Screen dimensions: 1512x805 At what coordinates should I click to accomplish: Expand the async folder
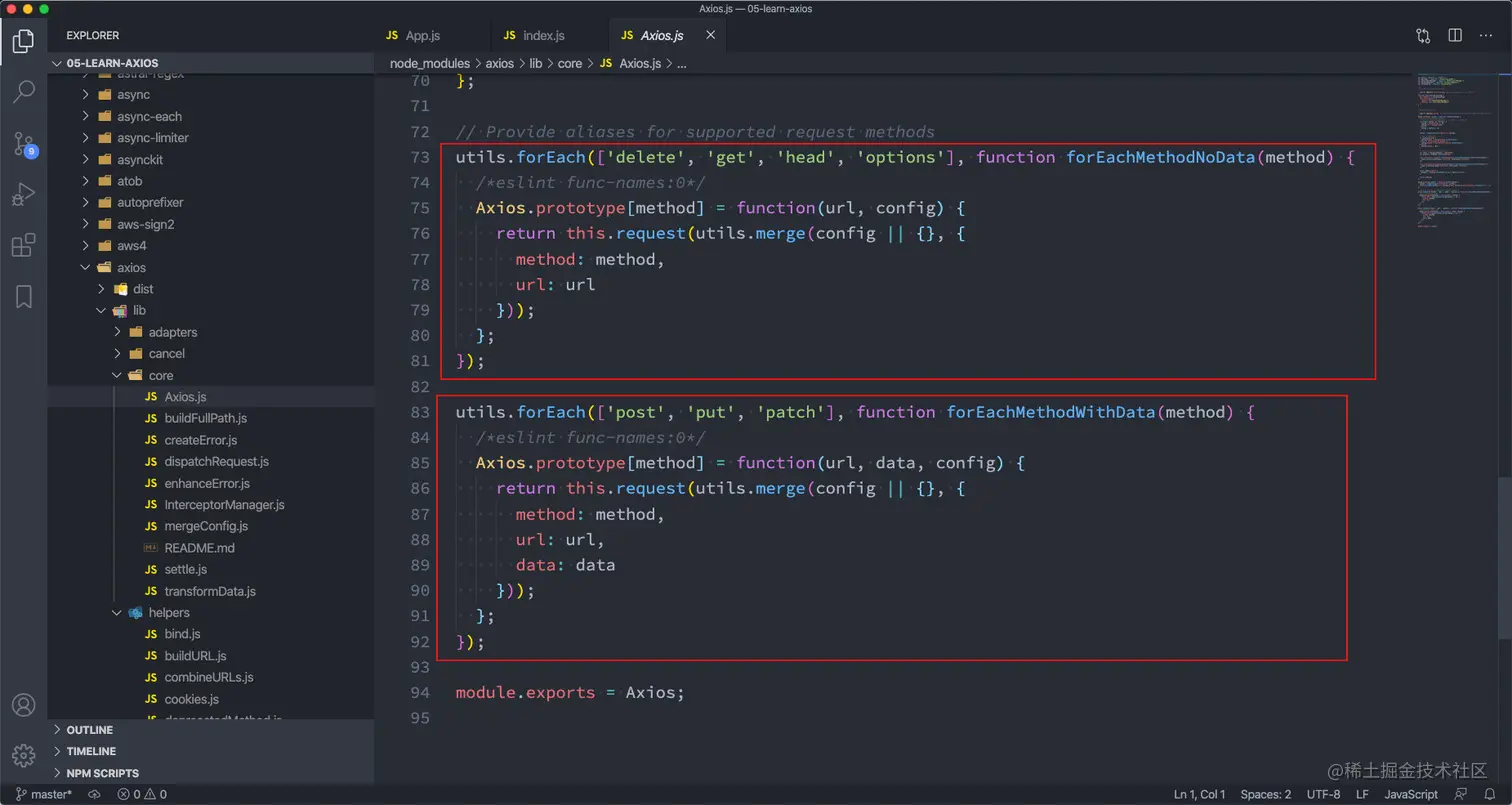211,95
